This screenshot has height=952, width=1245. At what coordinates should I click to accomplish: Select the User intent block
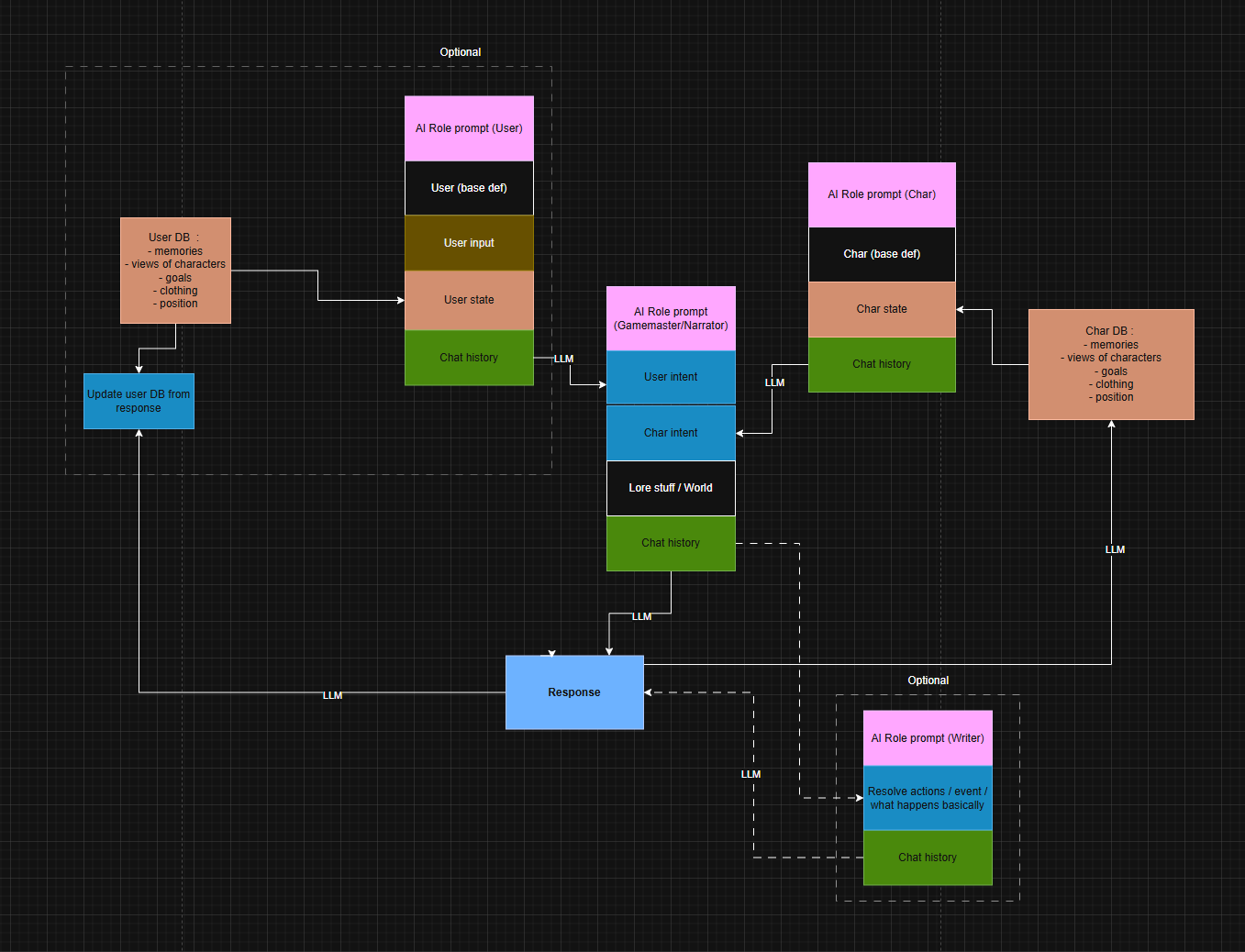pos(671,377)
